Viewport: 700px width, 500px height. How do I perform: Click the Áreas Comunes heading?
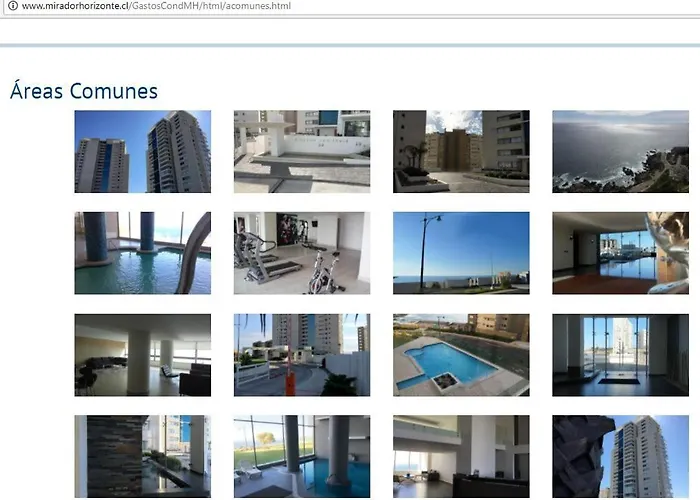[84, 90]
